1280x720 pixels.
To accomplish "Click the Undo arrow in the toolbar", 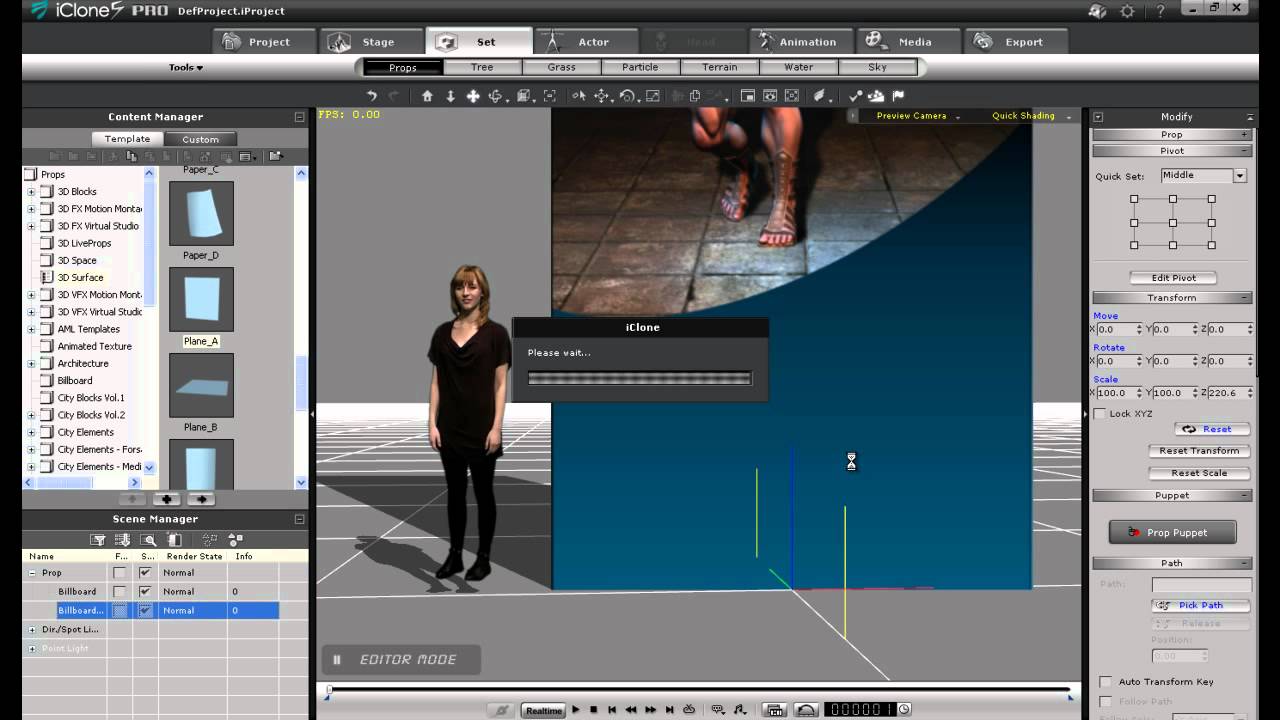I will (372, 96).
